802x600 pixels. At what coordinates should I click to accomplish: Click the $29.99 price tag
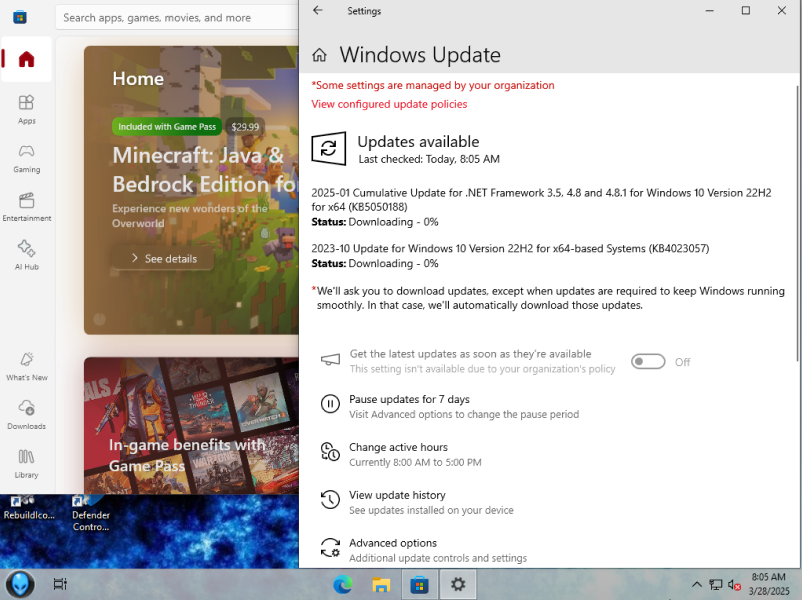tap(245, 127)
